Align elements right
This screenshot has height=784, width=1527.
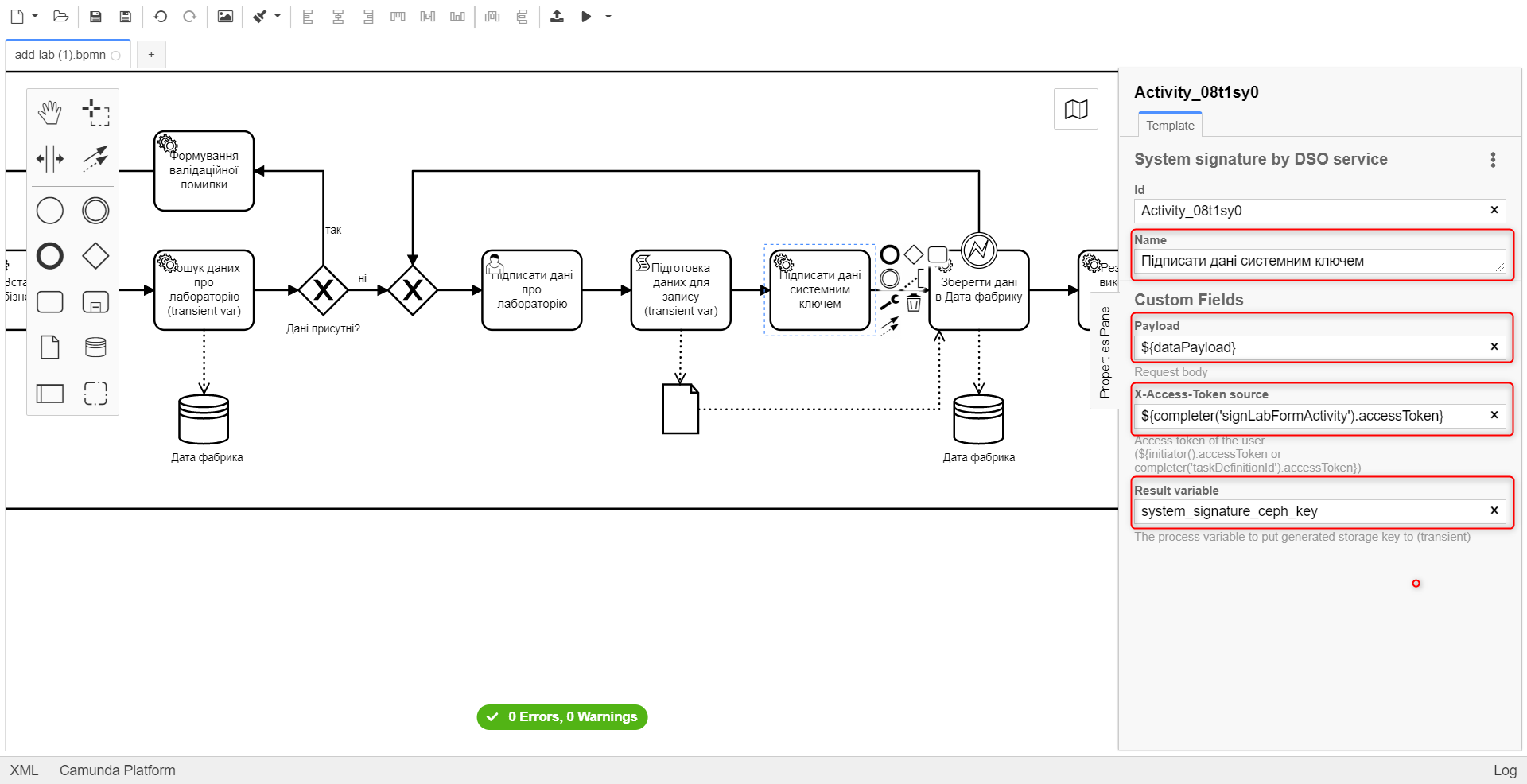367,16
